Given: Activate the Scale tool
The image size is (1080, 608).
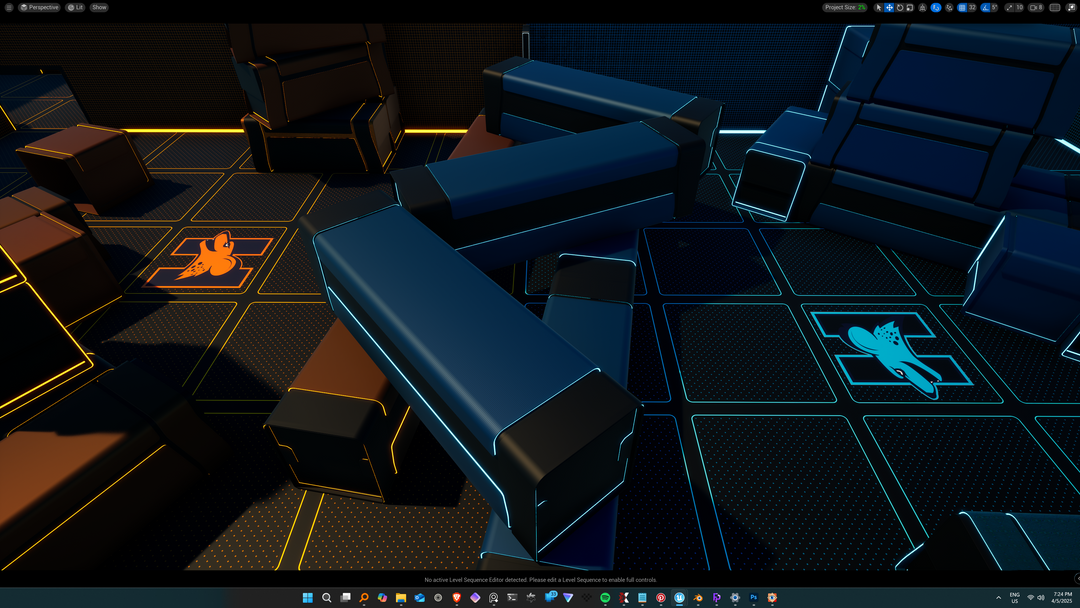Looking at the screenshot, I should [x=910, y=7].
